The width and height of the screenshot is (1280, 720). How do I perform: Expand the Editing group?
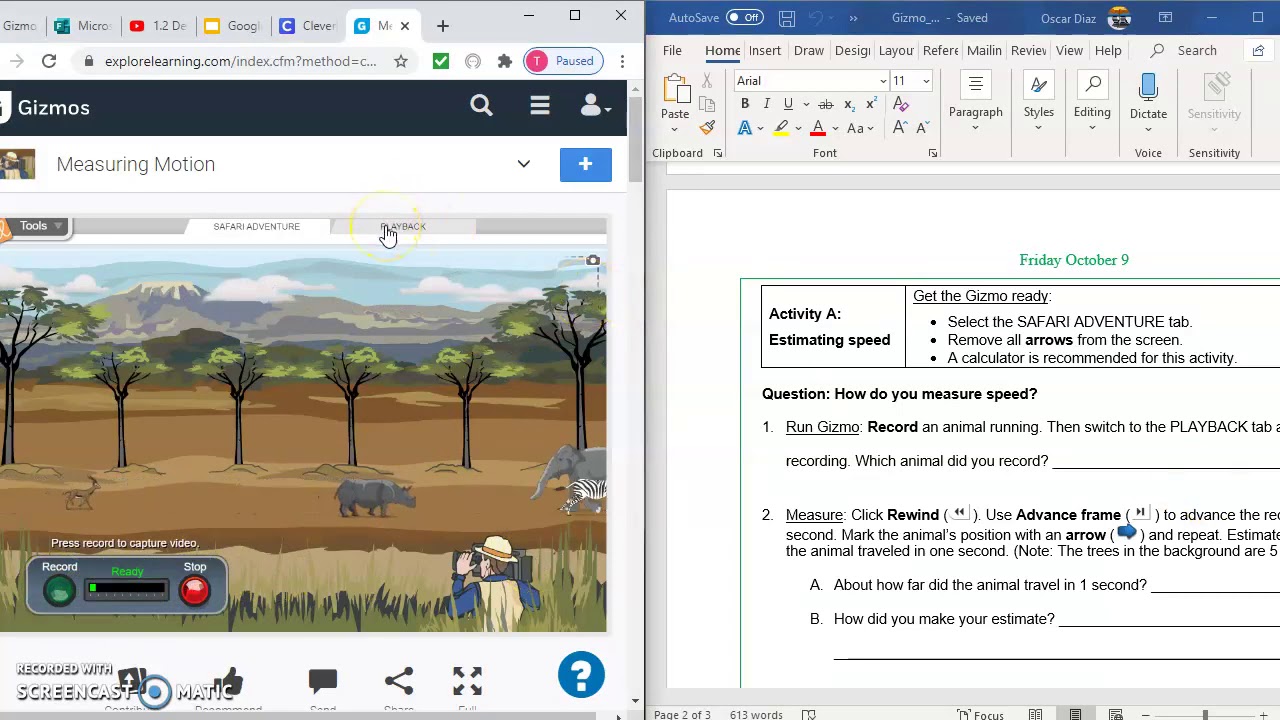[1092, 101]
